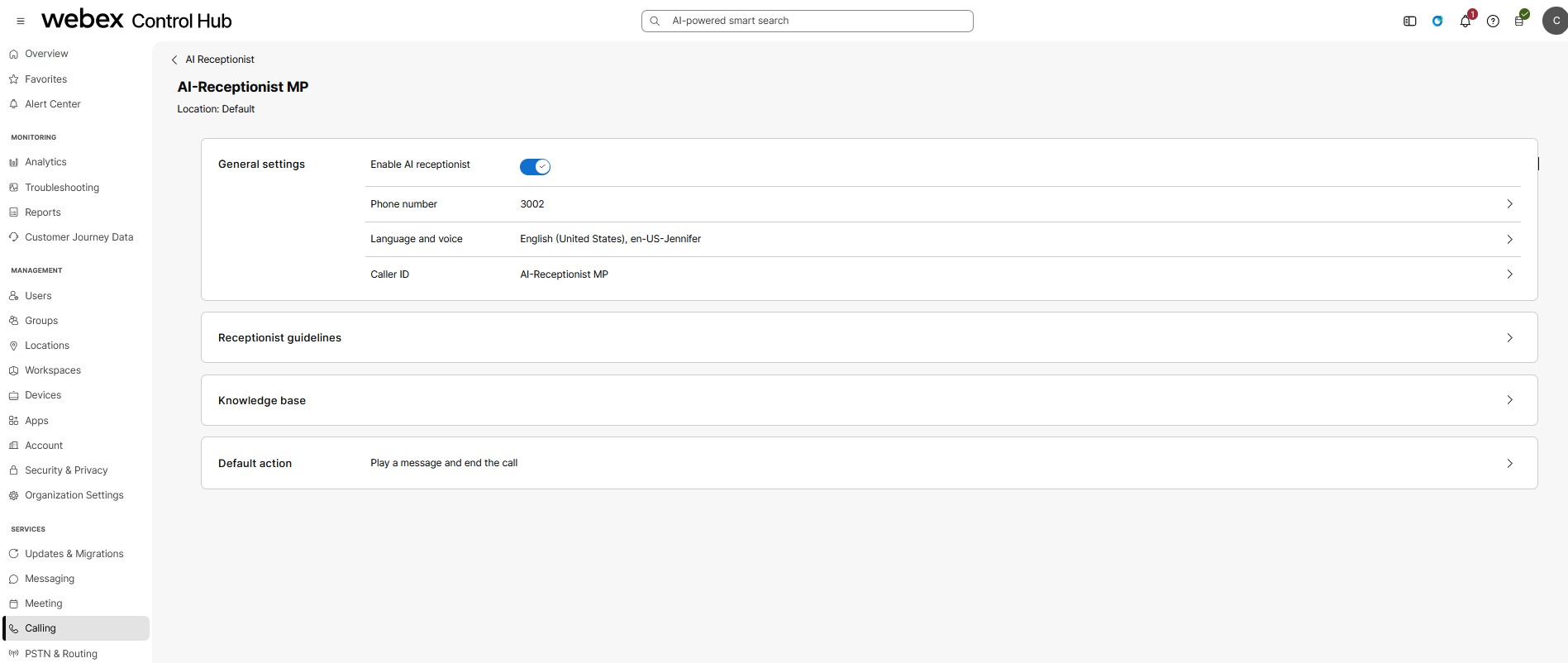Screen dimensions: 1568x663
Task: Open notifications bell with red badge
Action: (x=1466, y=21)
